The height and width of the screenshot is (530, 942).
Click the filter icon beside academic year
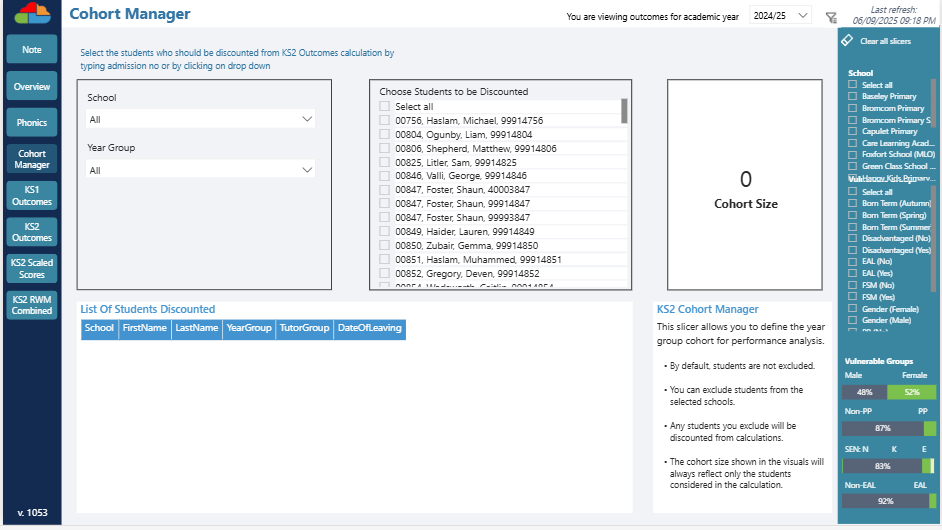click(831, 17)
